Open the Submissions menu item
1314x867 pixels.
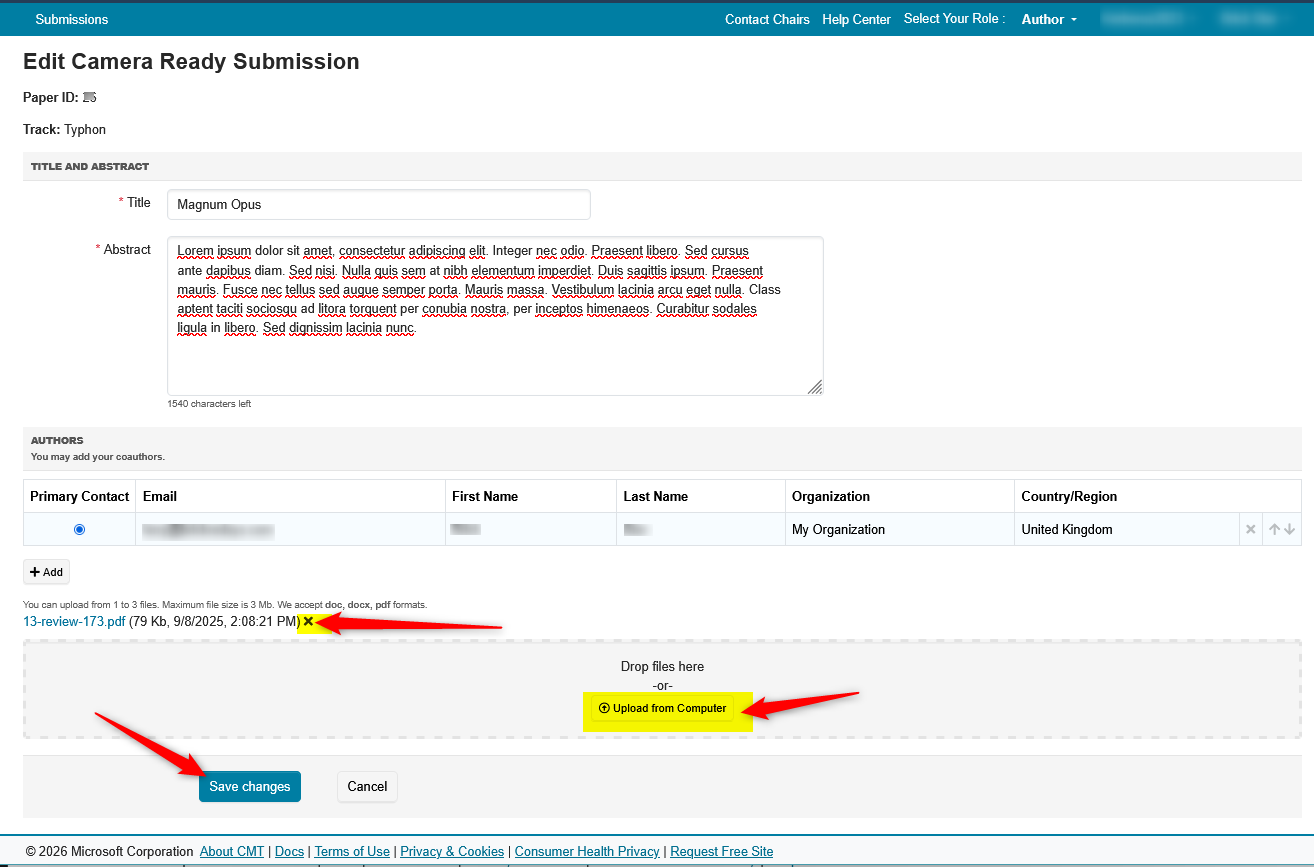coord(72,19)
